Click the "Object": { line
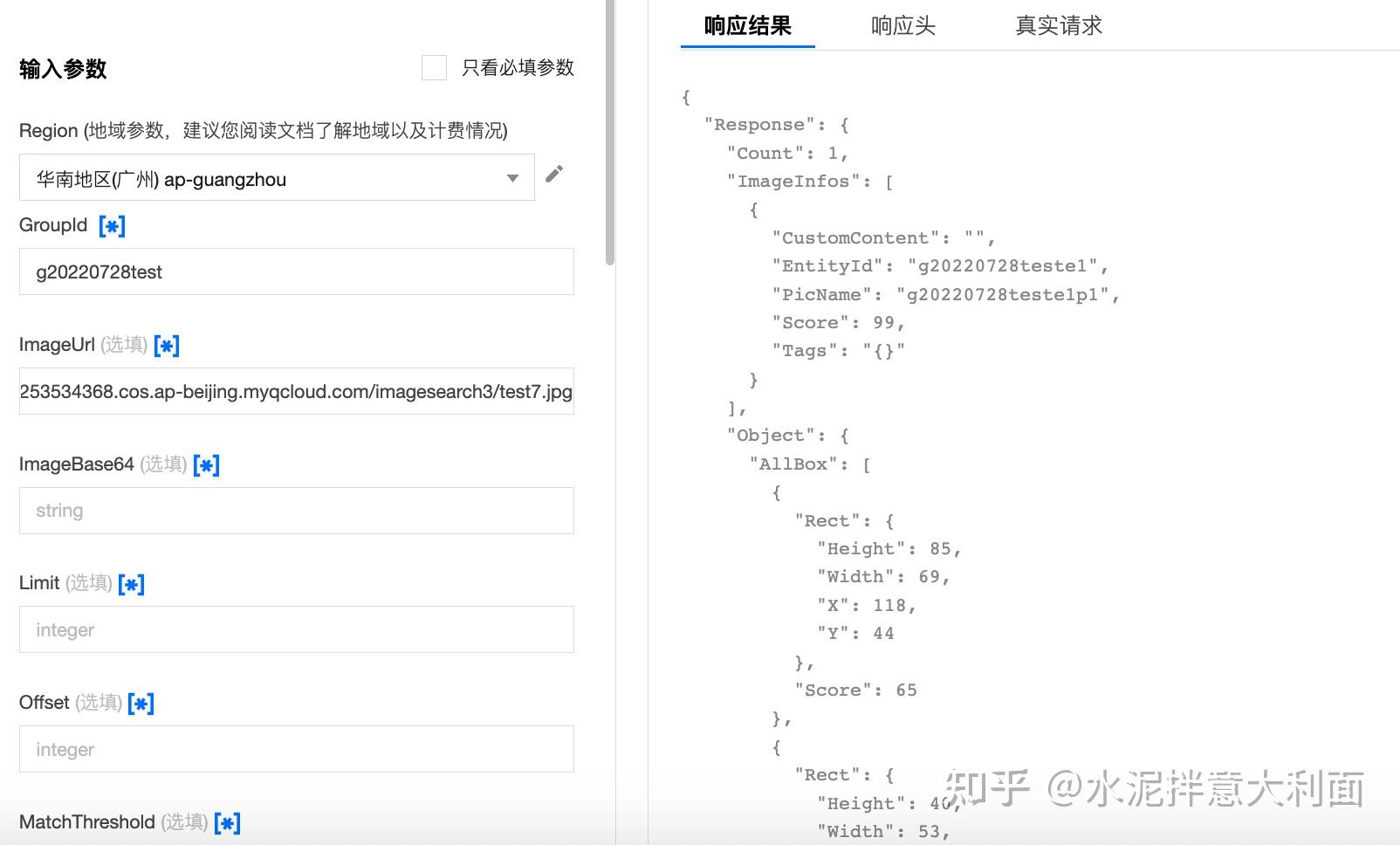The image size is (1400, 845). click(x=787, y=436)
